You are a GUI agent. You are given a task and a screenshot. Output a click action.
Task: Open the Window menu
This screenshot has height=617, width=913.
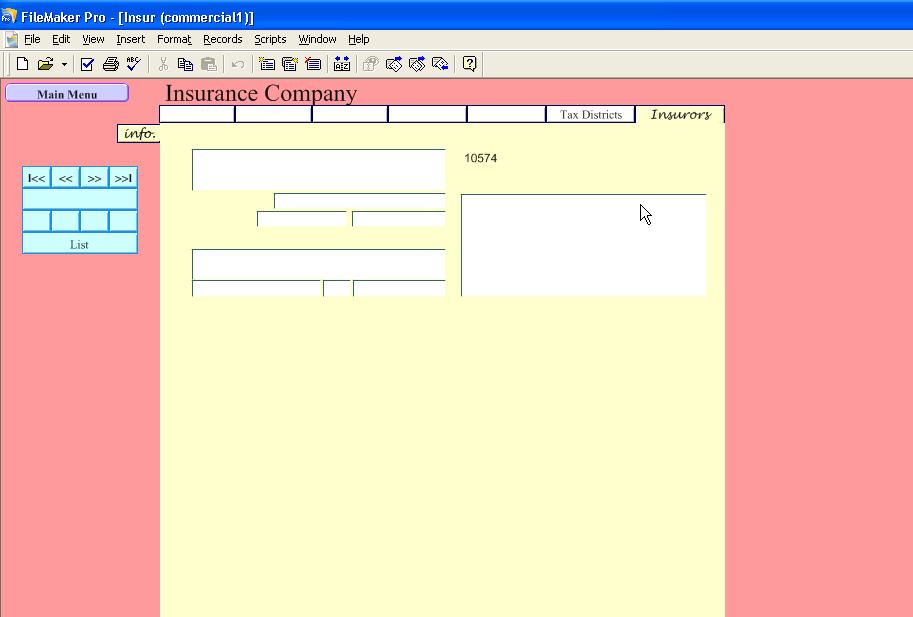(x=317, y=39)
